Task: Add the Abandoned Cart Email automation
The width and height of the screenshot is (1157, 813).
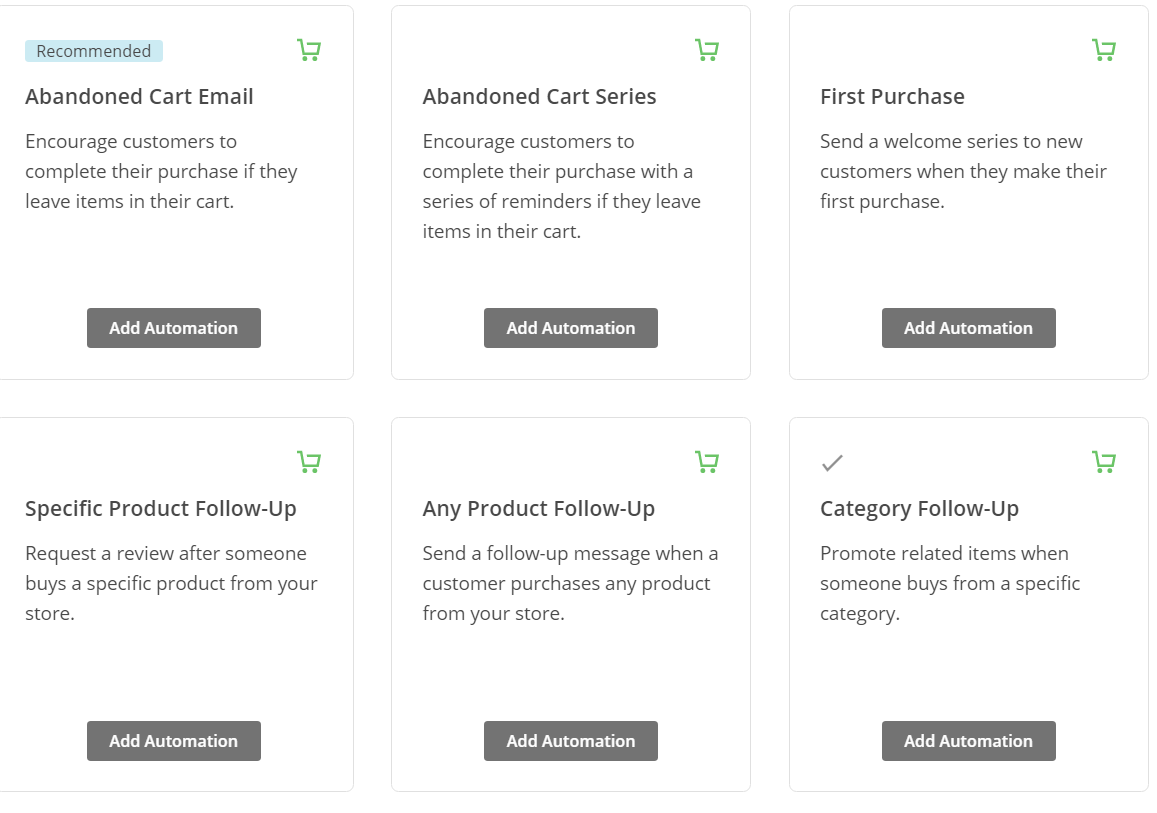Action: point(173,328)
